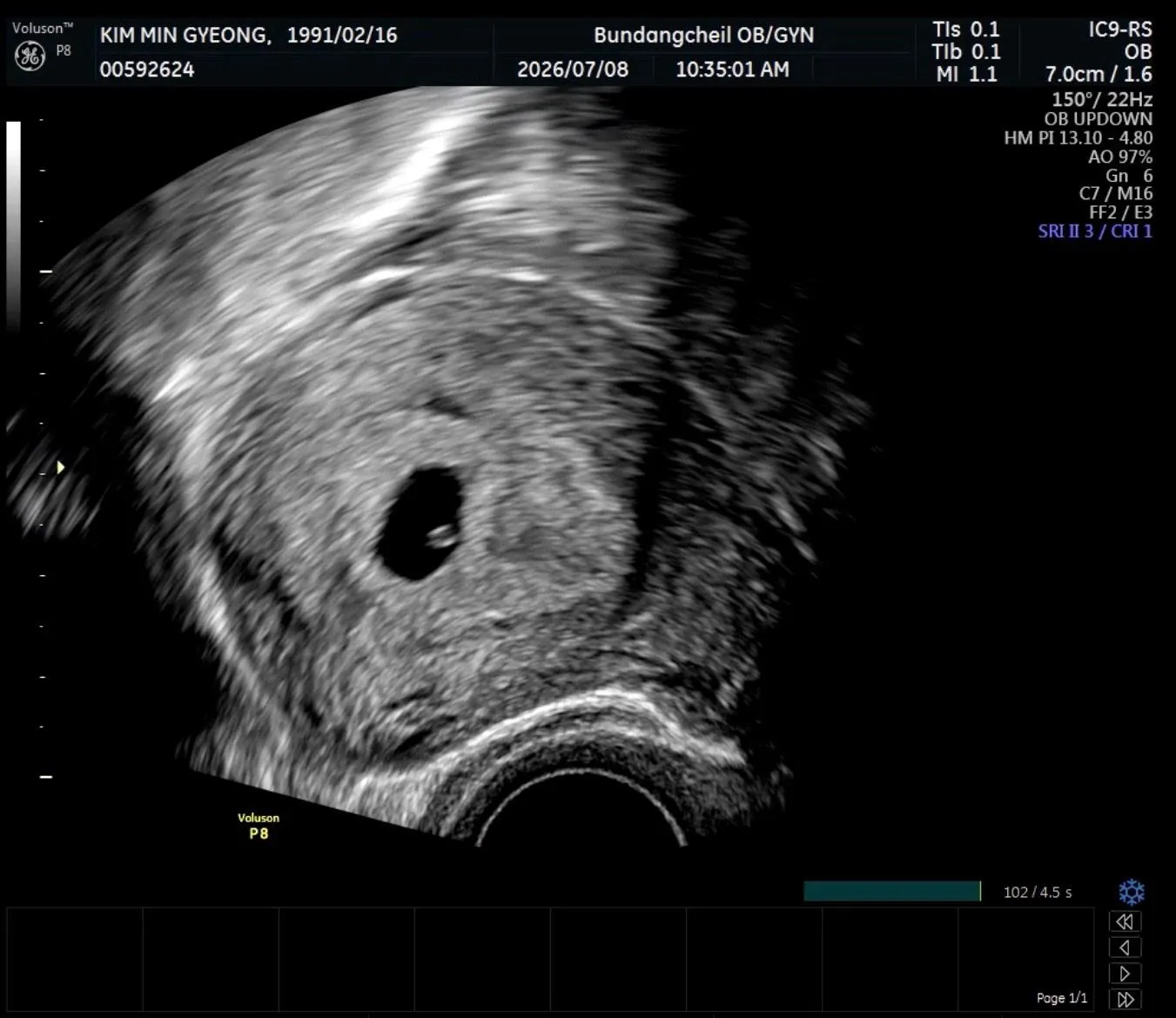Click the GE logo icon
1176x1018 pixels.
(30, 57)
